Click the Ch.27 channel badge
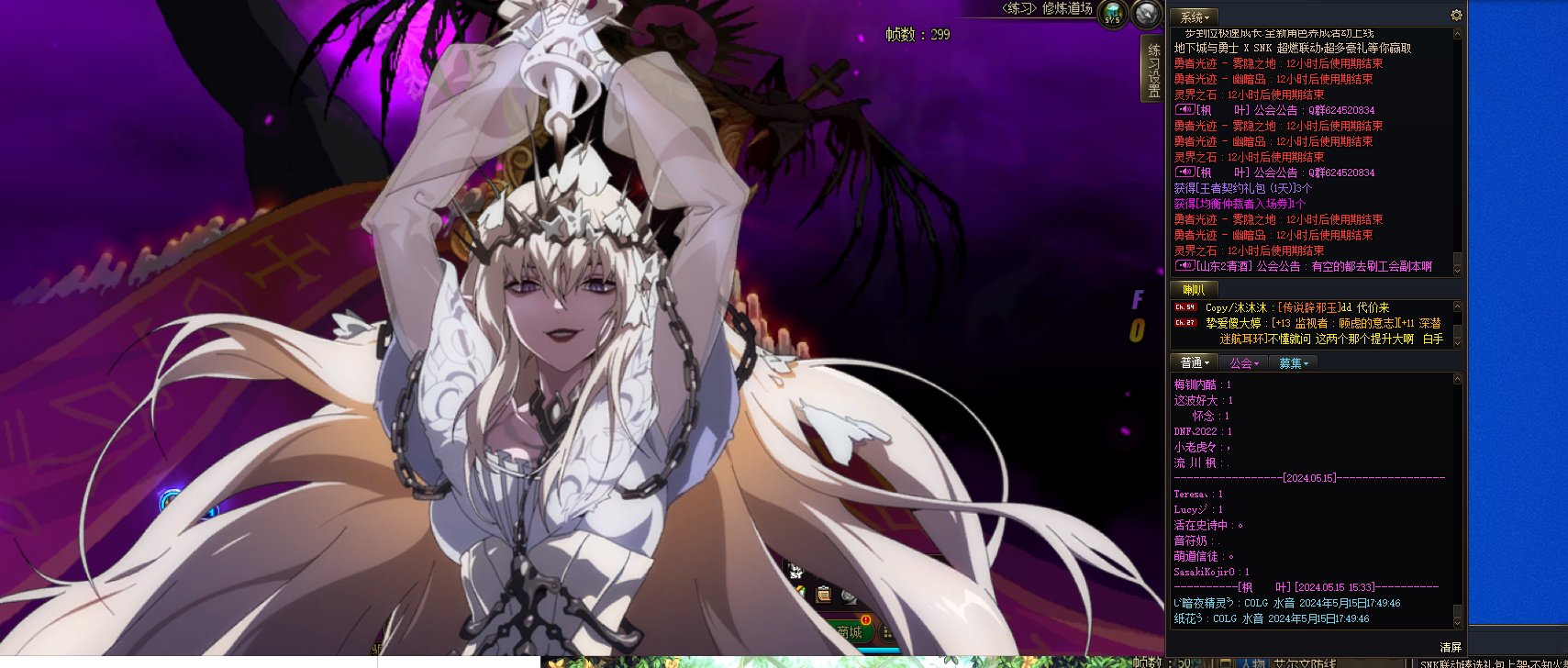Image resolution: width=1568 pixels, height=668 pixels. (x=1185, y=323)
